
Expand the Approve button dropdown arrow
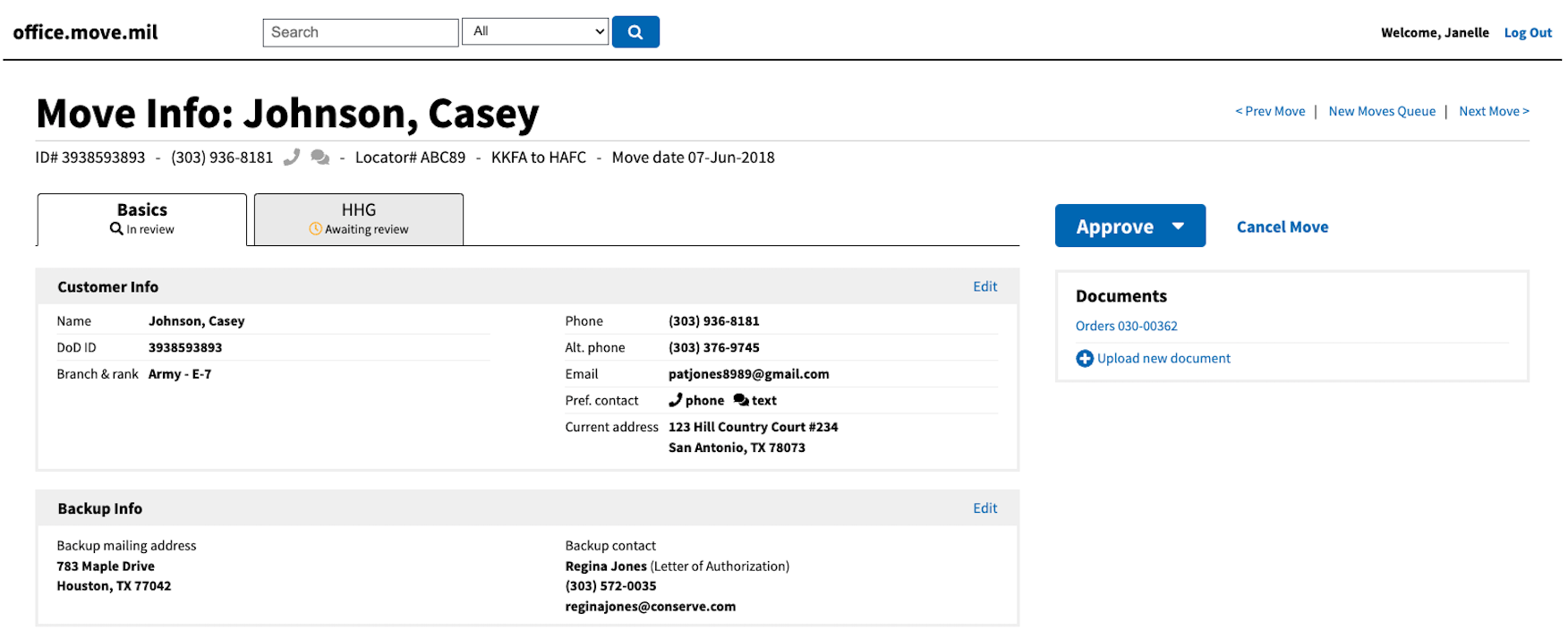[1179, 226]
